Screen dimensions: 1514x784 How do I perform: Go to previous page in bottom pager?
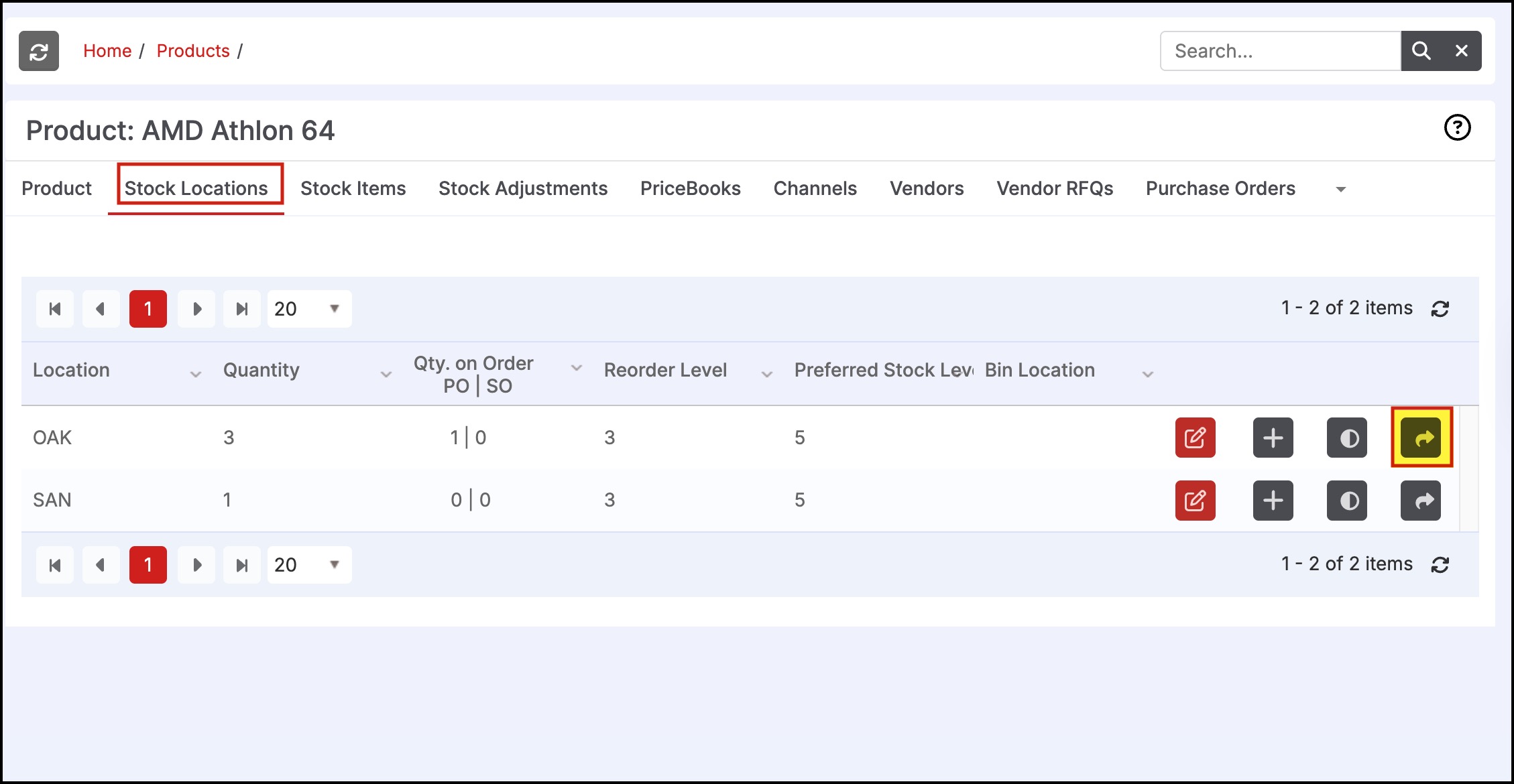101,565
